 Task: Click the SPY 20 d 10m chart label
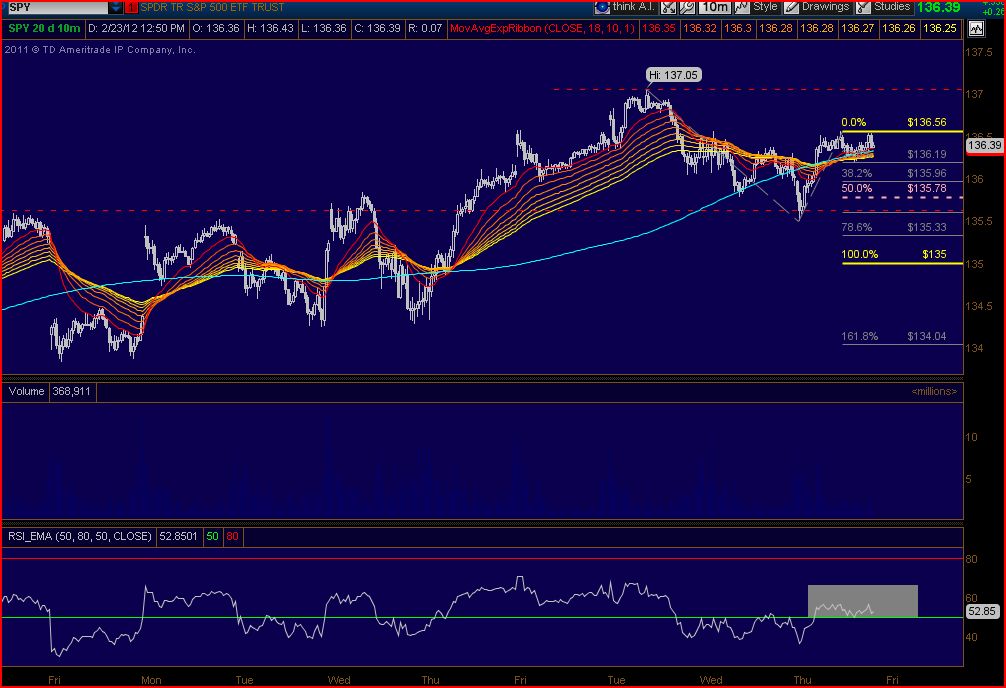(x=44, y=28)
